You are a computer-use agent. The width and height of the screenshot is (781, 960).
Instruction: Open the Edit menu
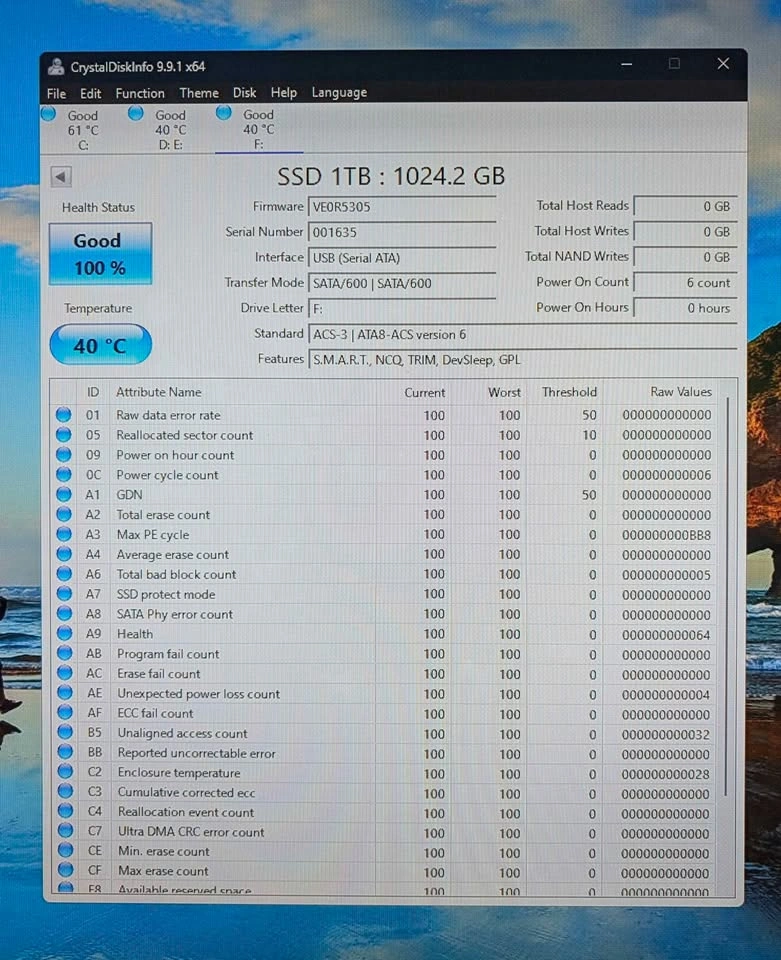point(90,93)
